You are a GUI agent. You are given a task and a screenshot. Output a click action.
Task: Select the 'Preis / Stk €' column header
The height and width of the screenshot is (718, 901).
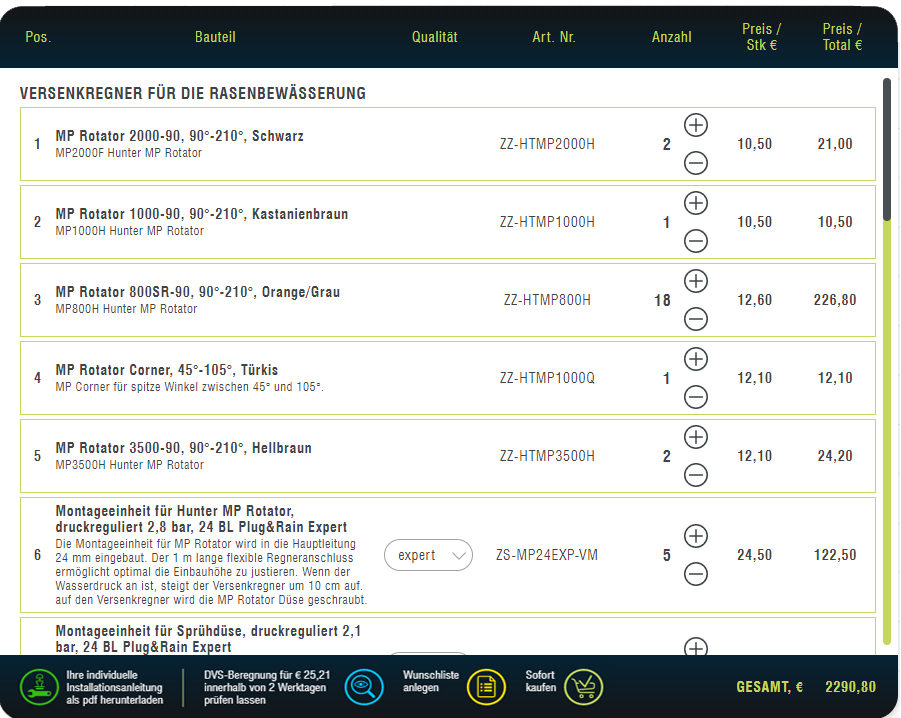pyautogui.click(x=761, y=37)
